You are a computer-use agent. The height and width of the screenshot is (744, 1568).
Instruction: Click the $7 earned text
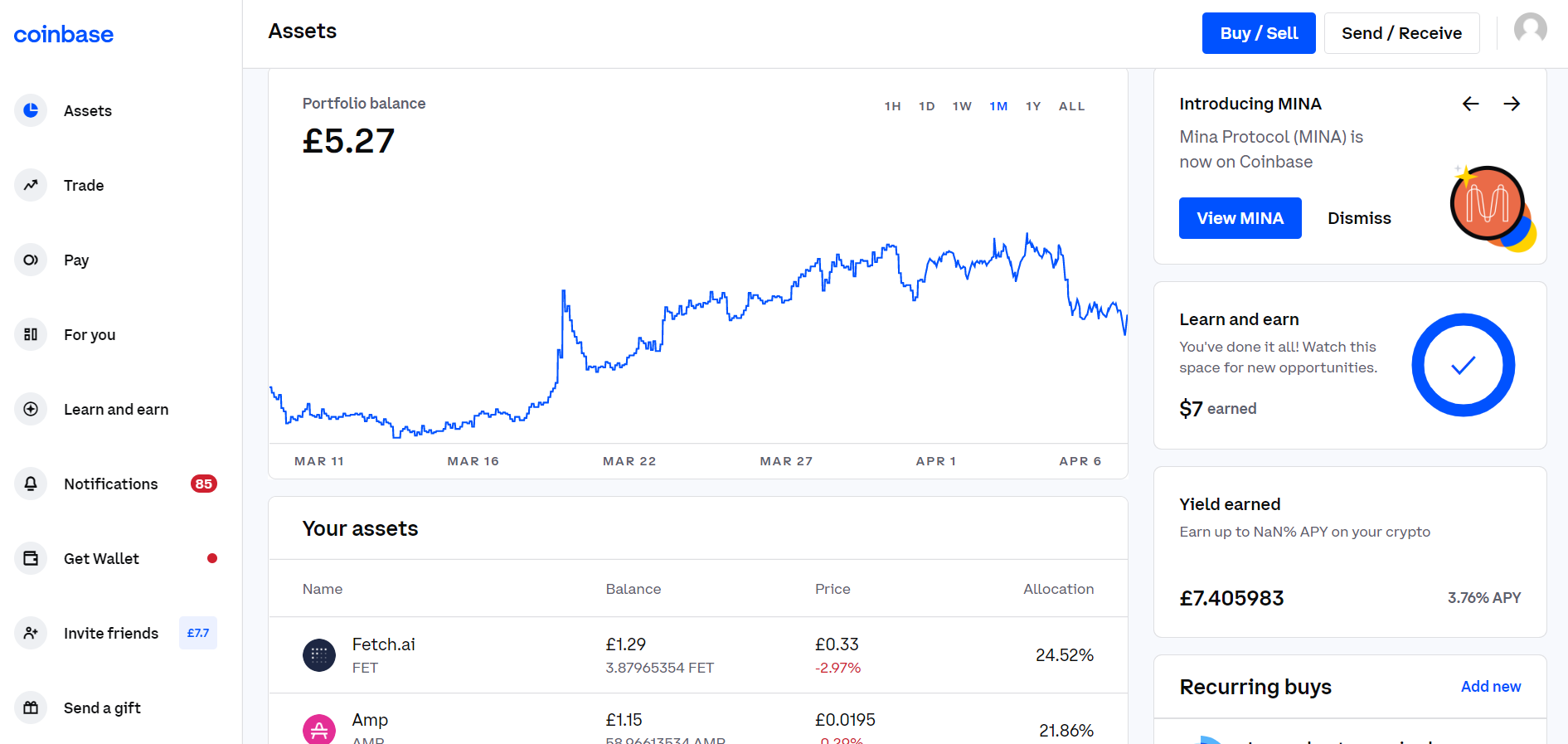click(x=1217, y=409)
